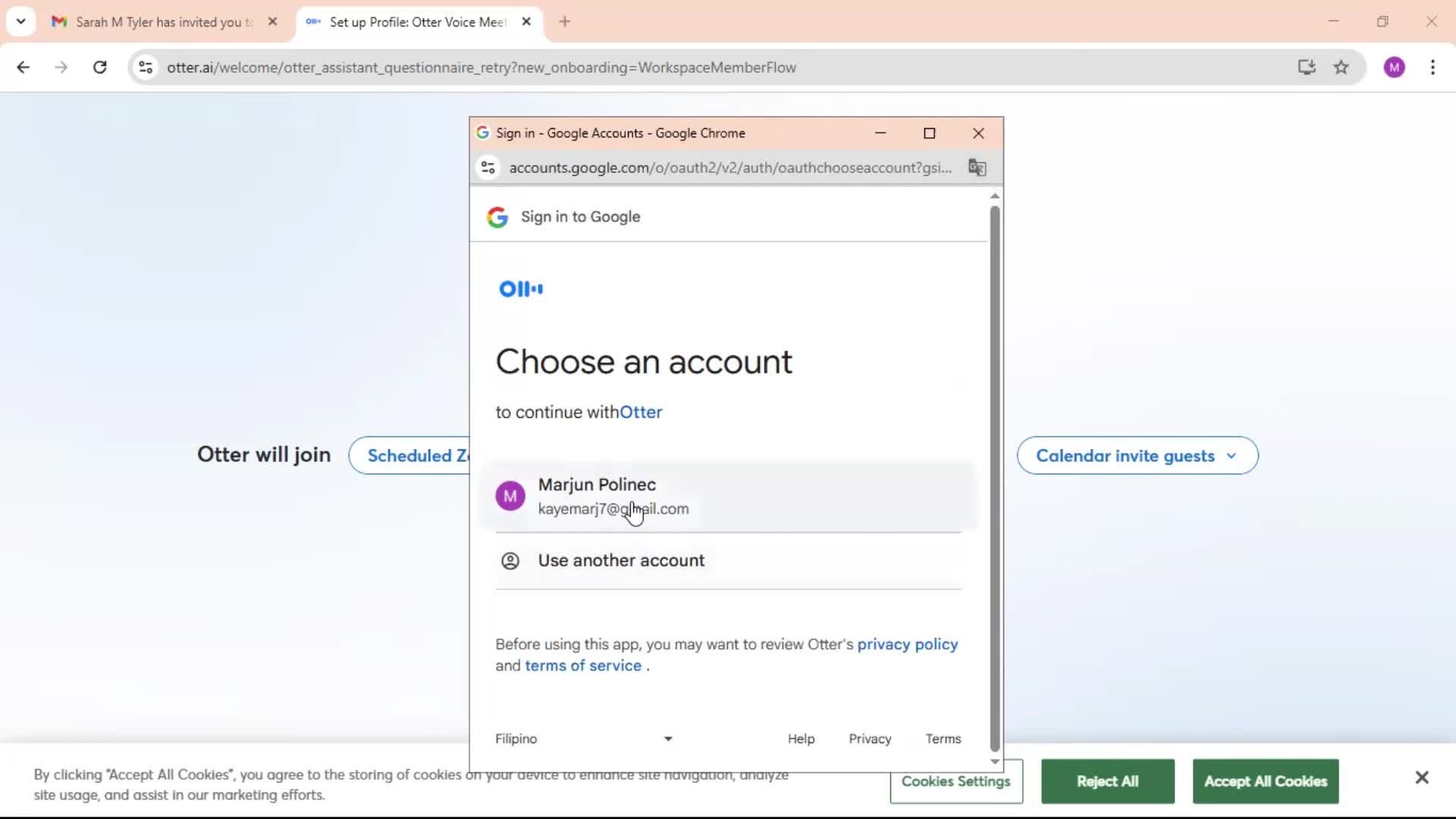Dismiss the cookie banner with X
The image size is (1456, 819).
click(x=1422, y=777)
